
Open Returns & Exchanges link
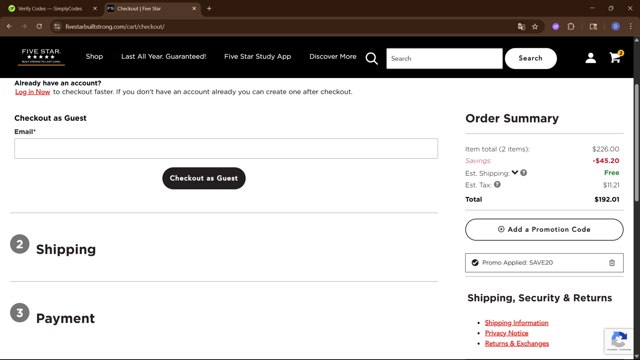pyautogui.click(x=517, y=344)
